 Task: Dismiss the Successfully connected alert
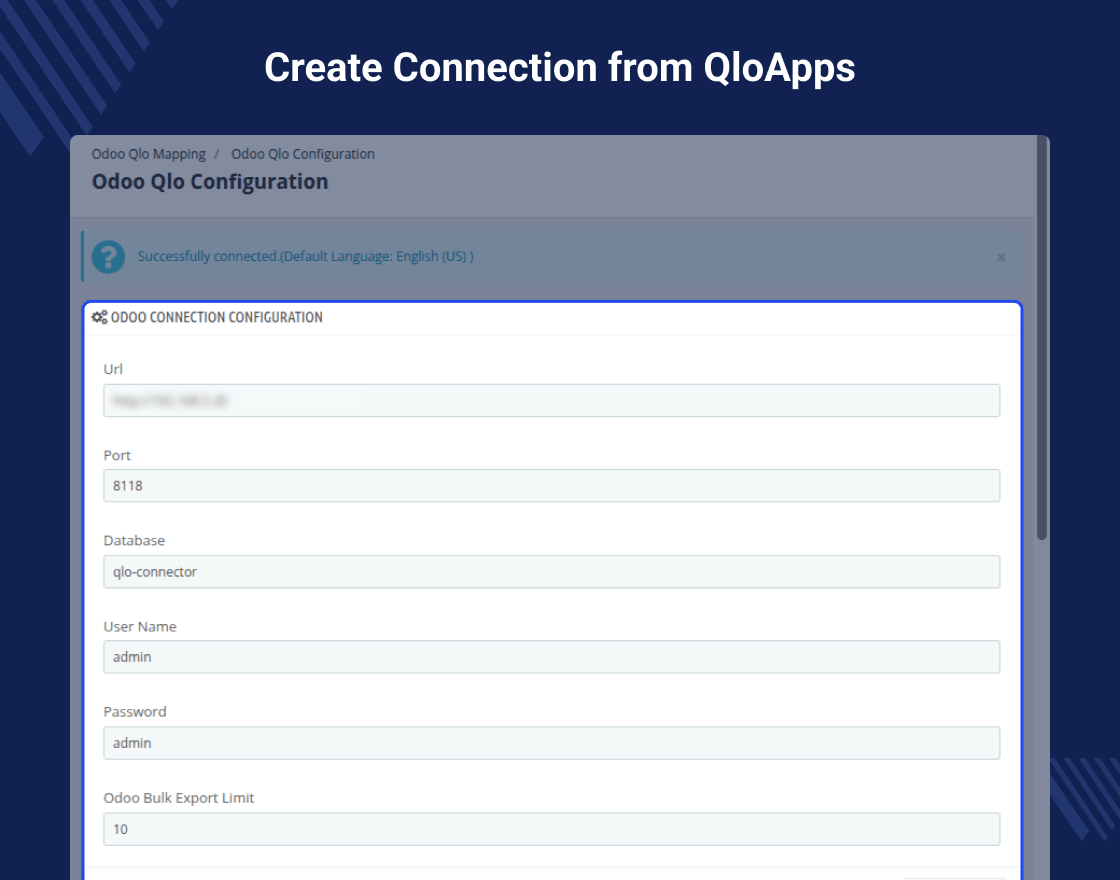1001,257
